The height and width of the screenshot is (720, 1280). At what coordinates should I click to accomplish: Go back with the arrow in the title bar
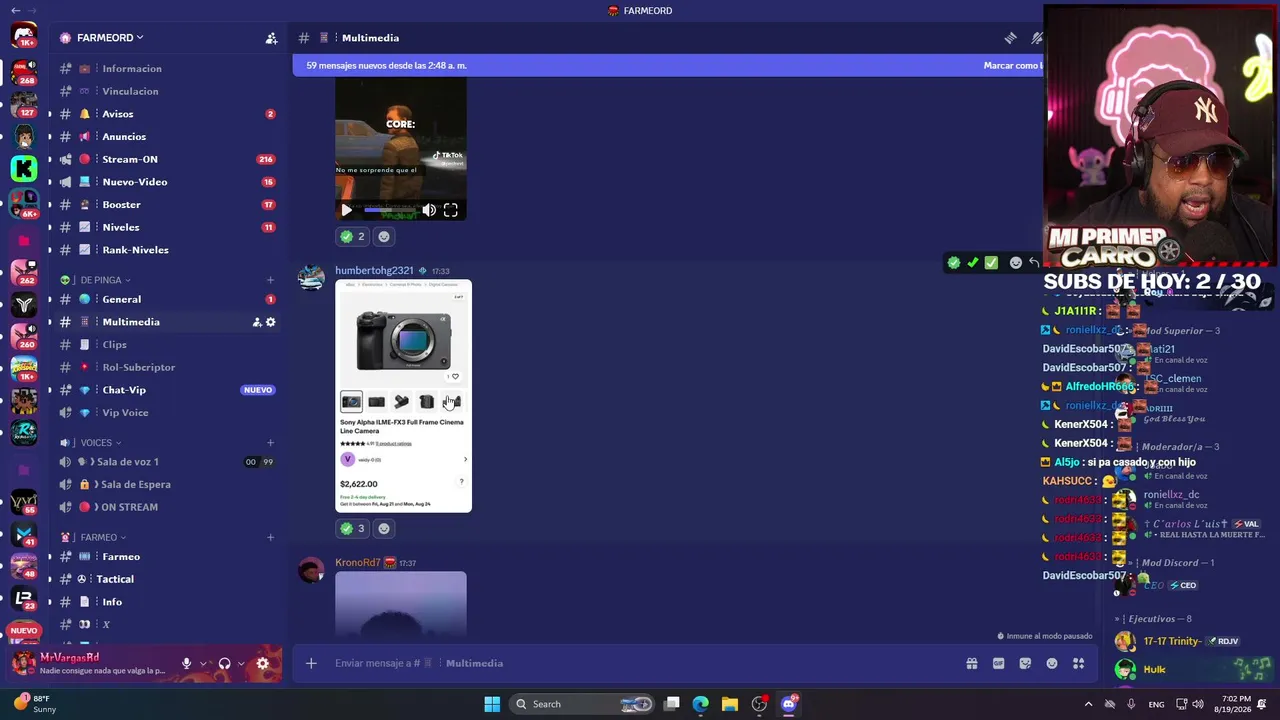15,10
